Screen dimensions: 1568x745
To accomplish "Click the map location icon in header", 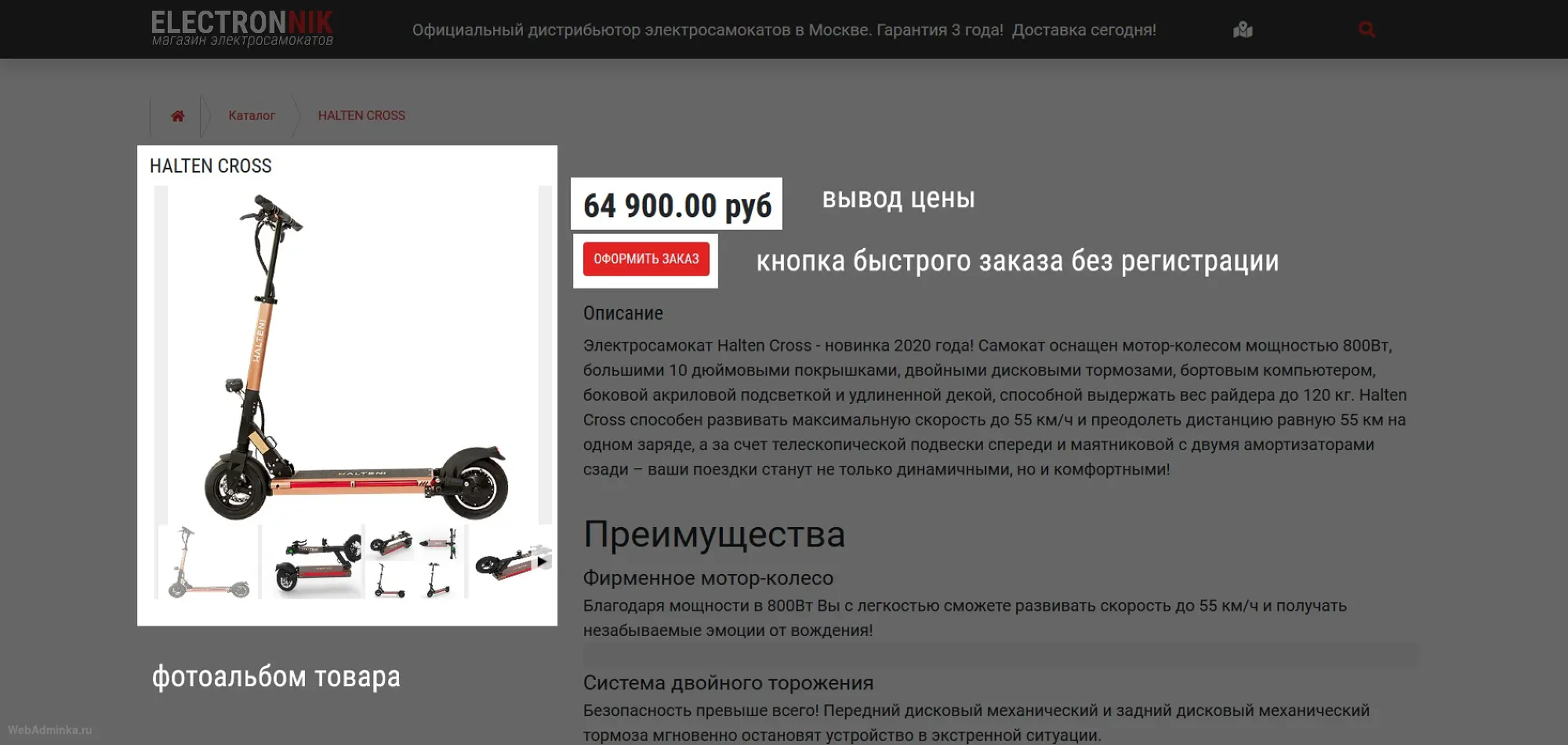I will click(1243, 30).
